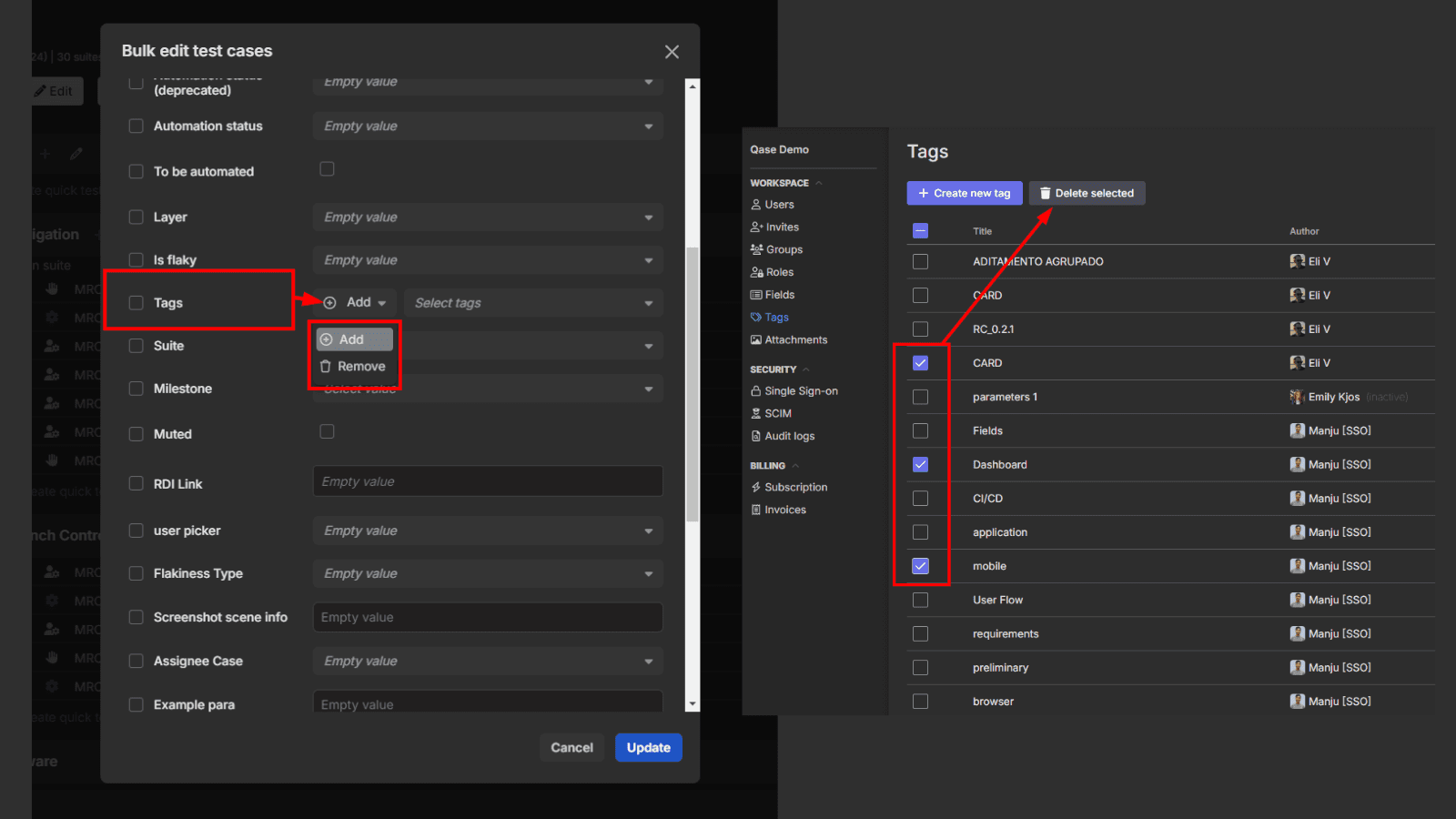This screenshot has width=1456, height=819.
Task: Click the dialog scrollbar up arrow
Action: (693, 86)
